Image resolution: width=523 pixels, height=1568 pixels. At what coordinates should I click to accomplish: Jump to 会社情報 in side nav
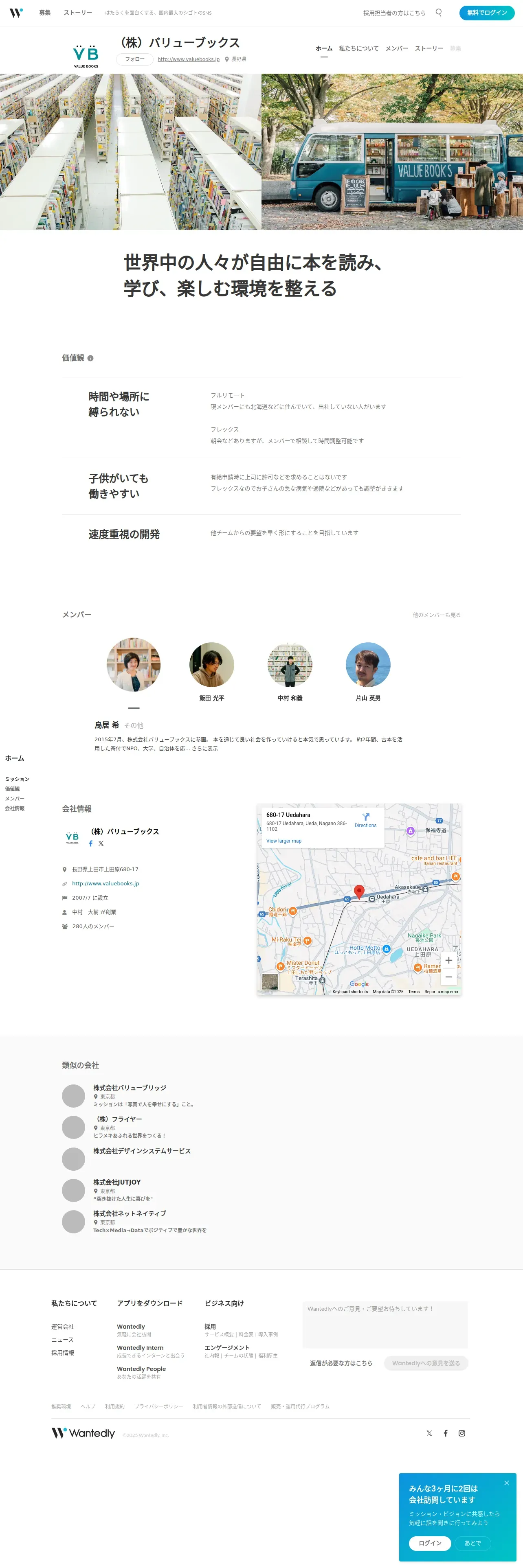[15, 808]
